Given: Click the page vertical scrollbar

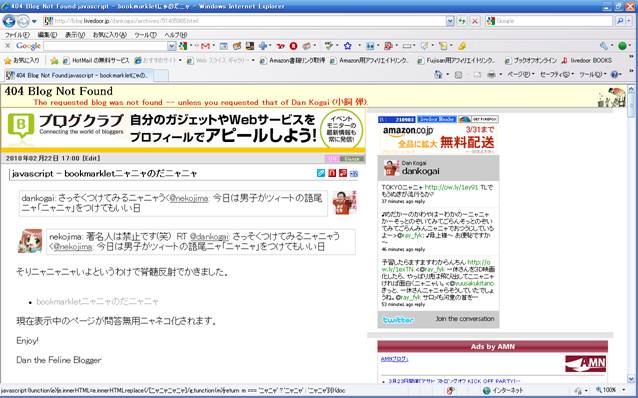Looking at the screenshot, I should coord(631,234).
